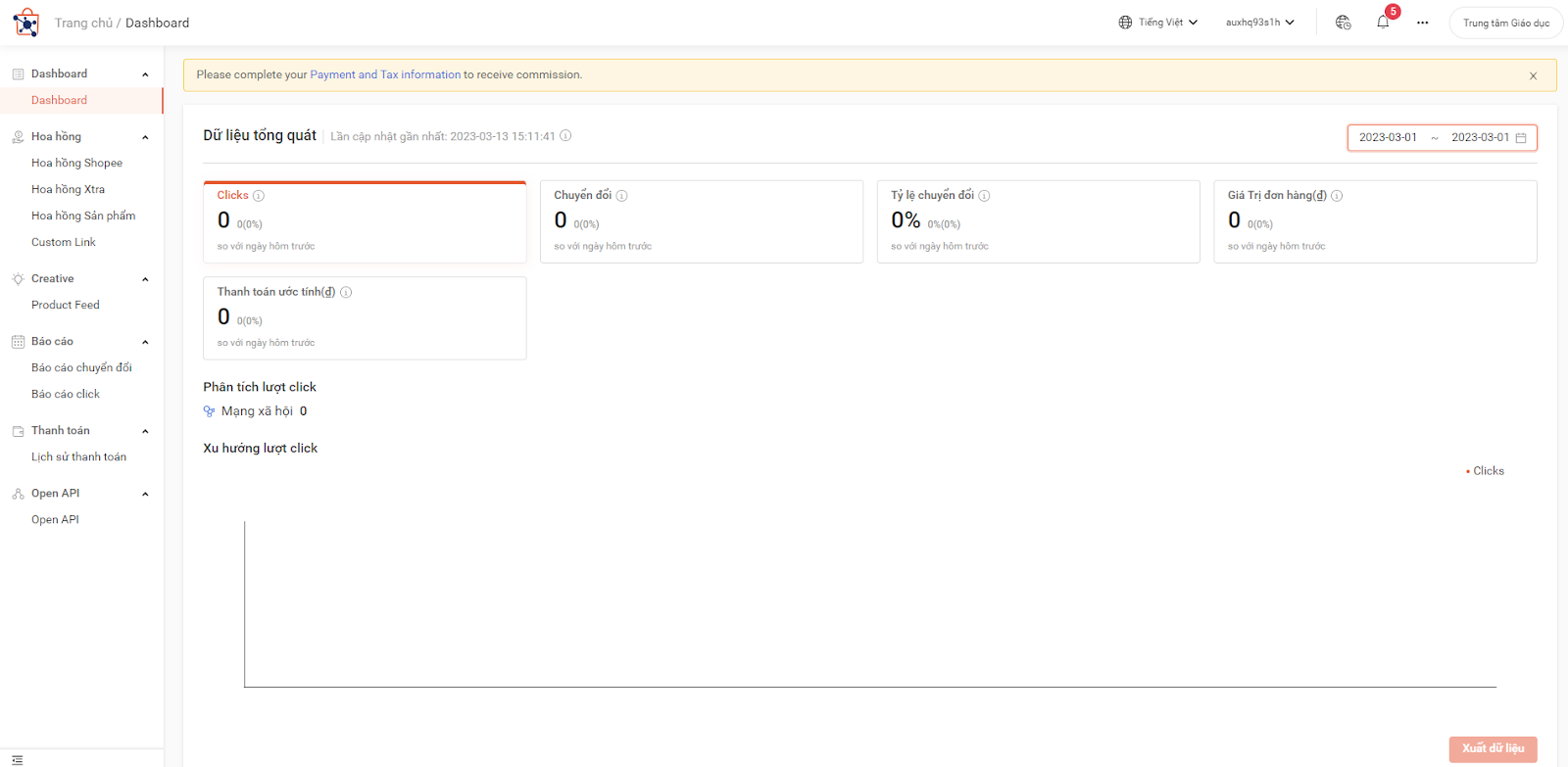Click Xuất dữ liệu export button

click(1493, 748)
